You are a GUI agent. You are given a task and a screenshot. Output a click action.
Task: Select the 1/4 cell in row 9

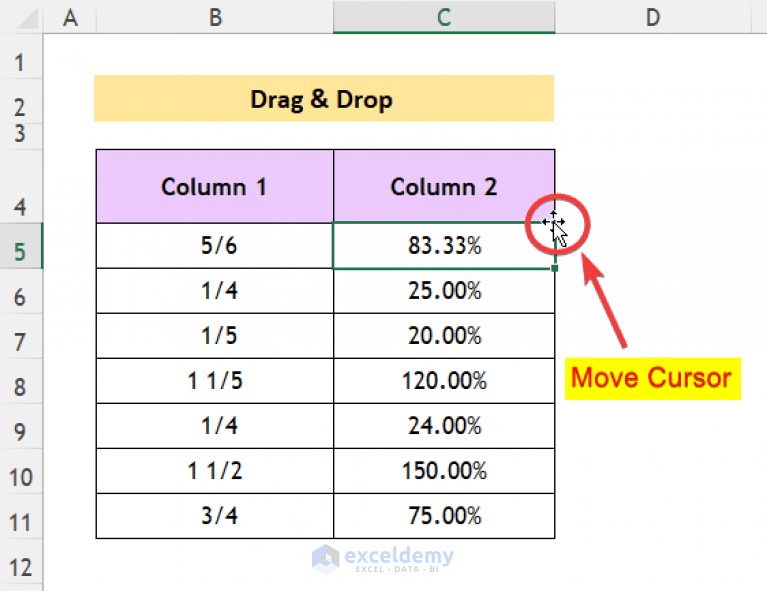(x=215, y=426)
